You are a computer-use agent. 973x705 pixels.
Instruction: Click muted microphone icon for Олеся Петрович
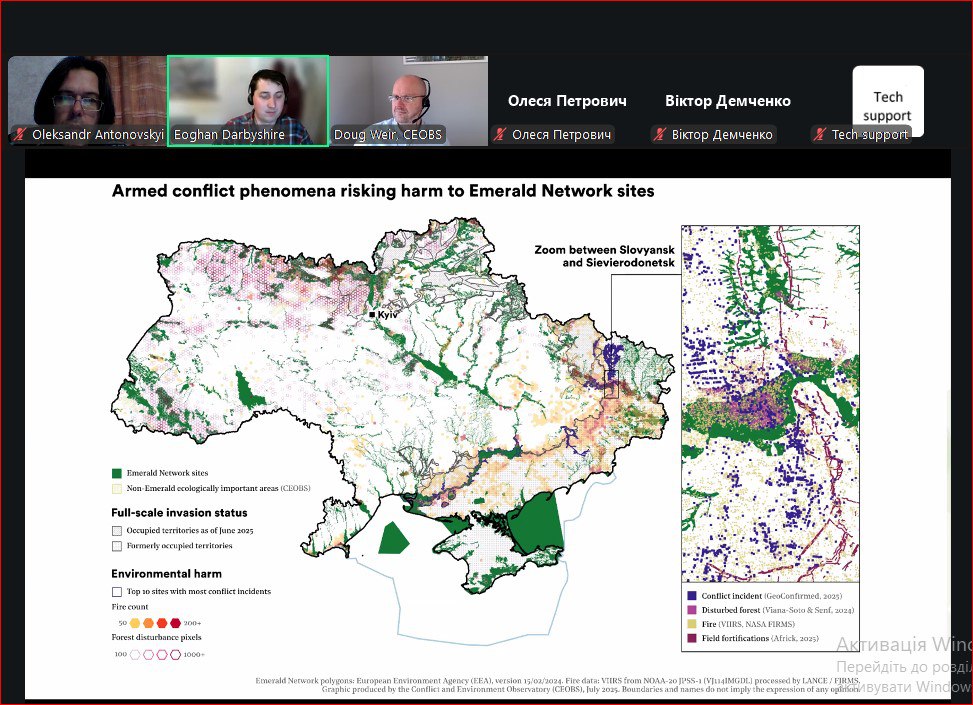(500, 134)
